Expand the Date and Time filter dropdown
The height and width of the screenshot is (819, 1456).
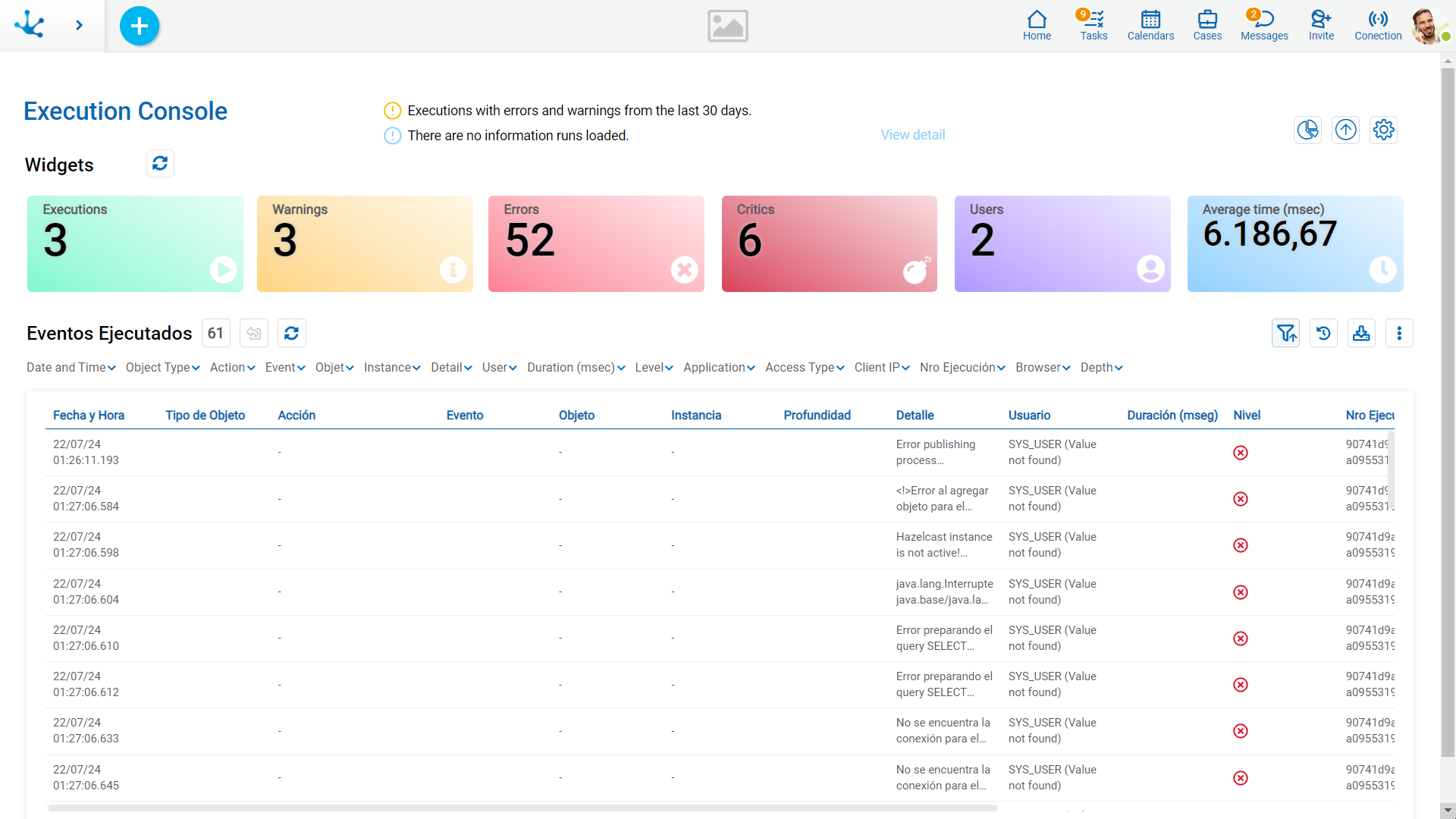click(71, 367)
